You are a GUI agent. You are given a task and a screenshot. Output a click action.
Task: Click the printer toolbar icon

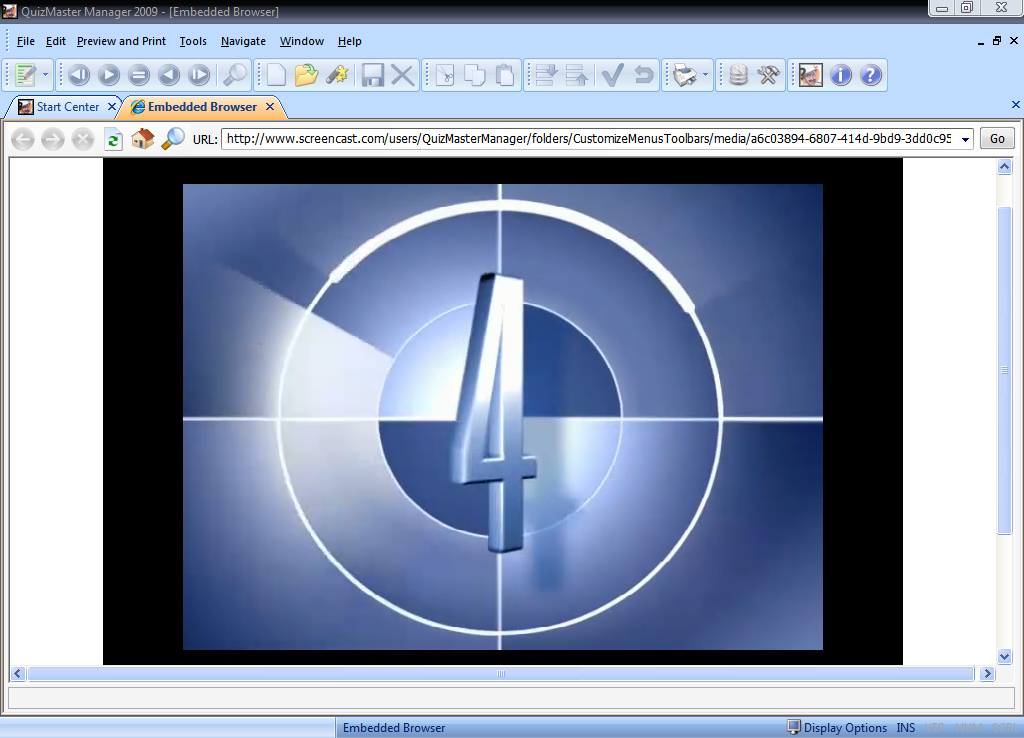pos(685,75)
